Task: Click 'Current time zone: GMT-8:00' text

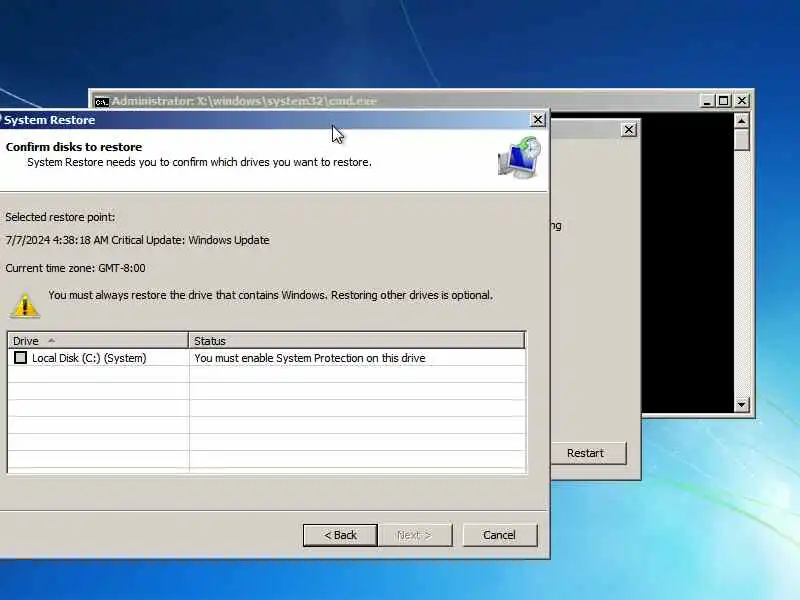Action: pos(75,268)
